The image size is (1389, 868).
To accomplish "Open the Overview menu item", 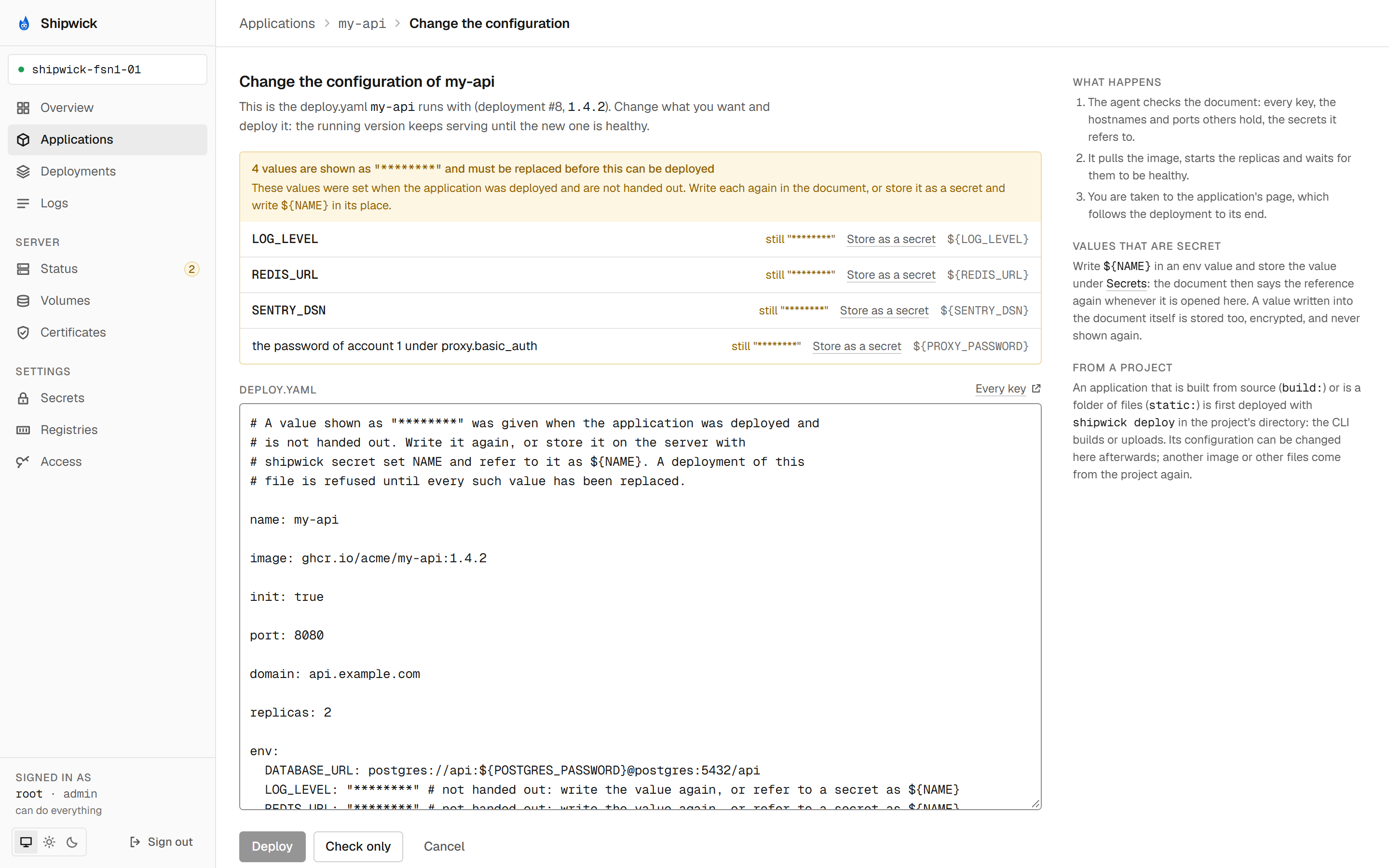I will tap(108, 108).
